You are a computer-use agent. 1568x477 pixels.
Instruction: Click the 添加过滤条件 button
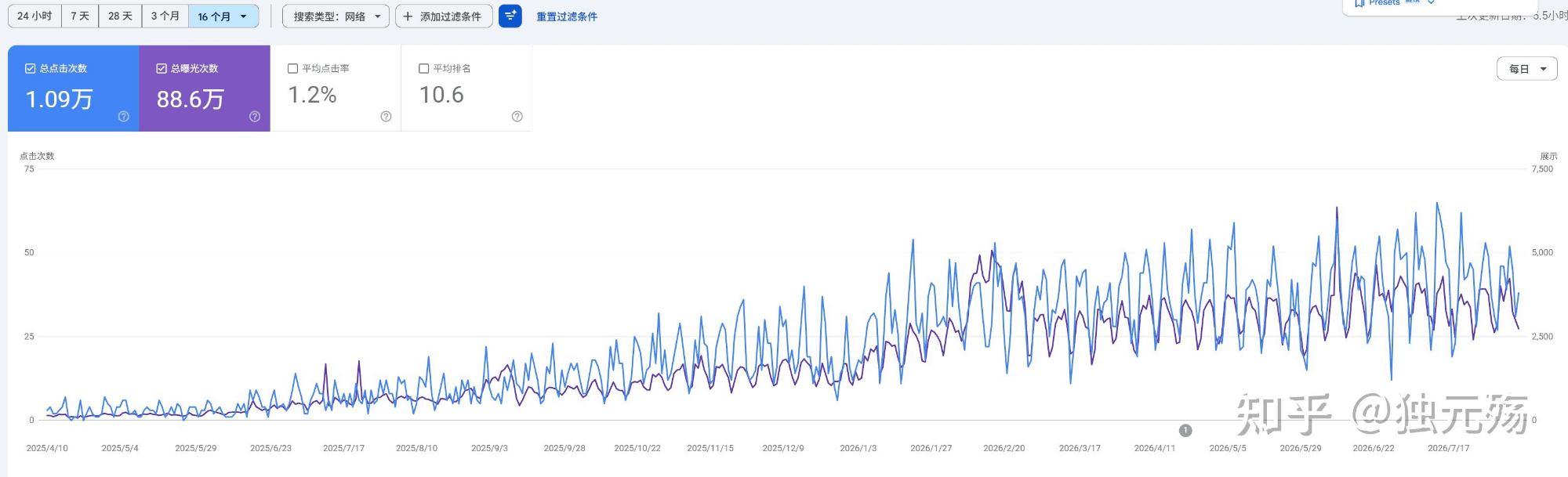pyautogui.click(x=444, y=16)
